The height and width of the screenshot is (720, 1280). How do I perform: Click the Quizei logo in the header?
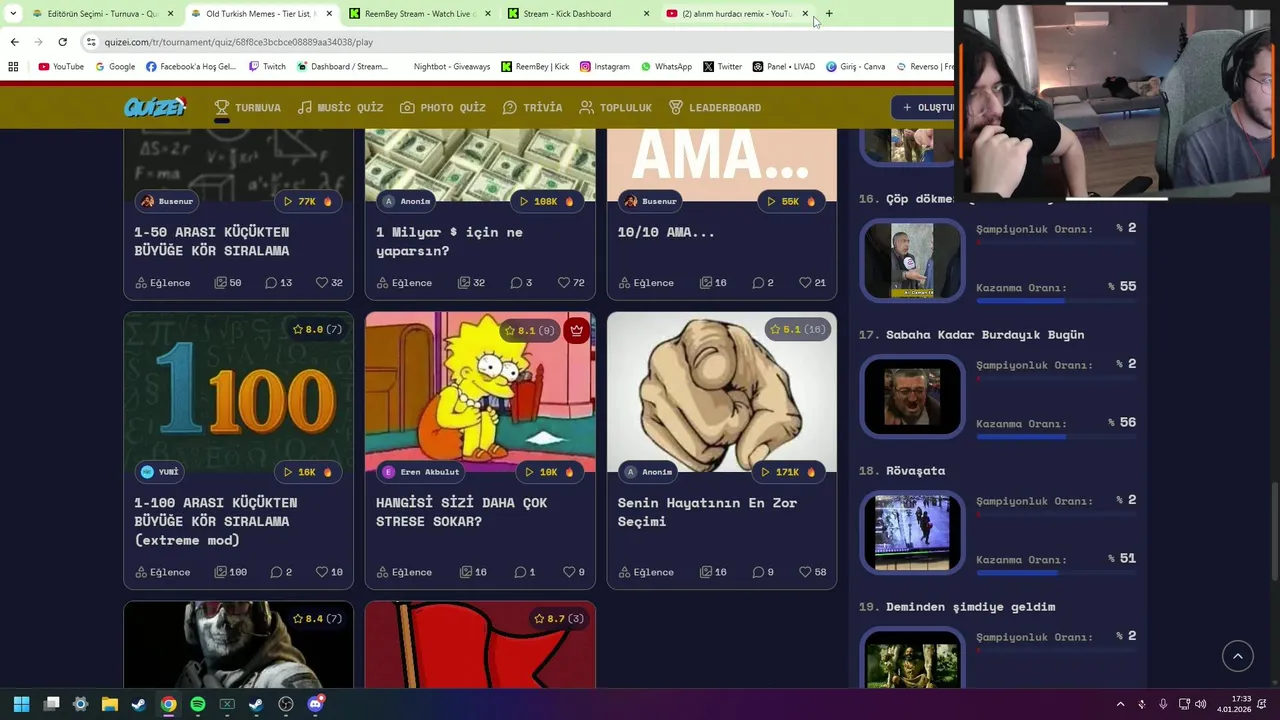click(x=155, y=107)
